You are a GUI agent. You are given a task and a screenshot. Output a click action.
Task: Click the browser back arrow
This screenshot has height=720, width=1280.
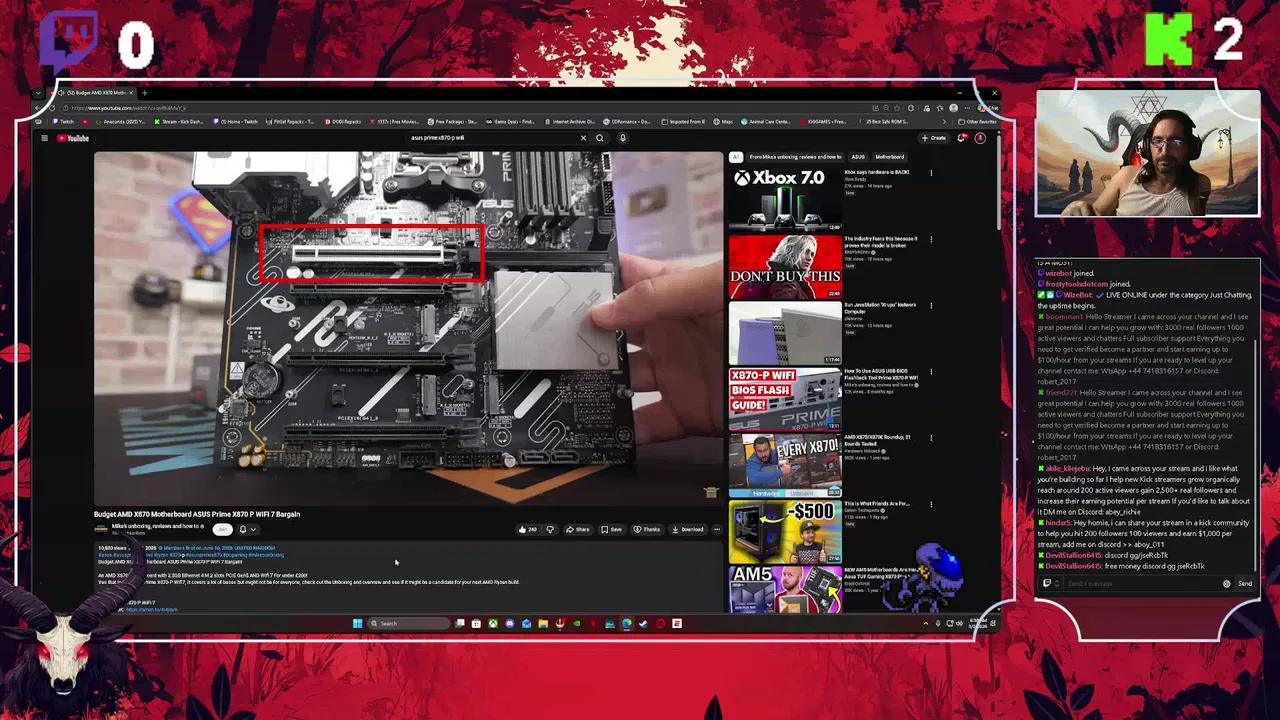(39, 108)
